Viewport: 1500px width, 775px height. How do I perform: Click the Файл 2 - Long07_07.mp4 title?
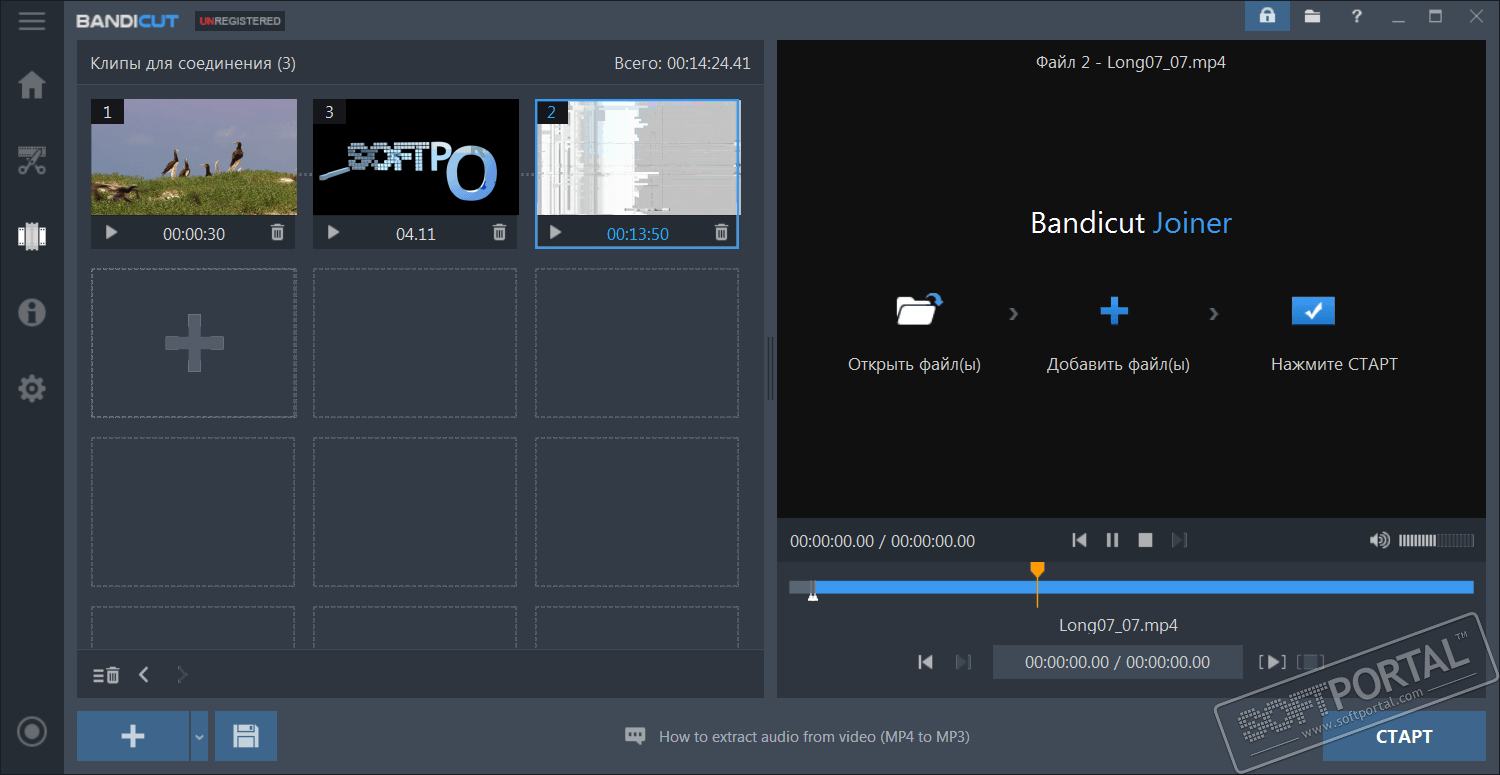pos(1130,62)
